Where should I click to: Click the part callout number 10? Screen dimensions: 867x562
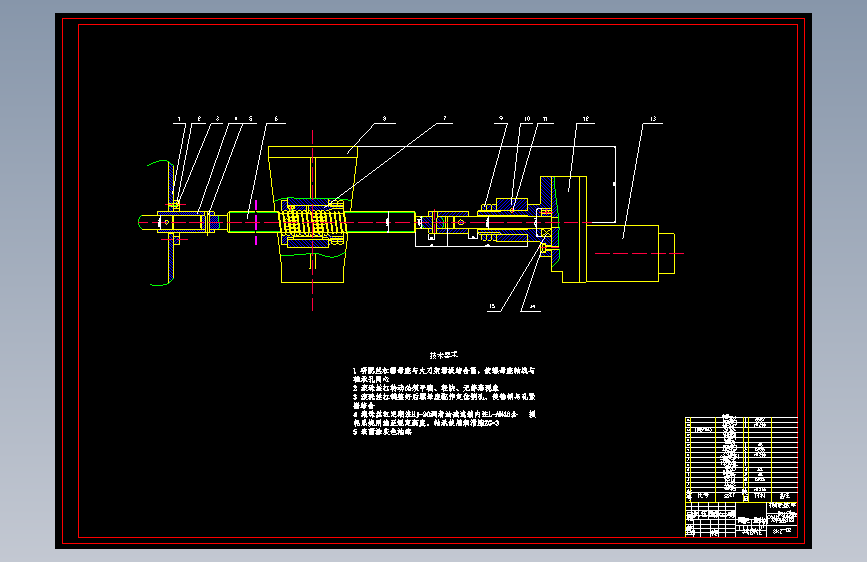click(x=527, y=119)
